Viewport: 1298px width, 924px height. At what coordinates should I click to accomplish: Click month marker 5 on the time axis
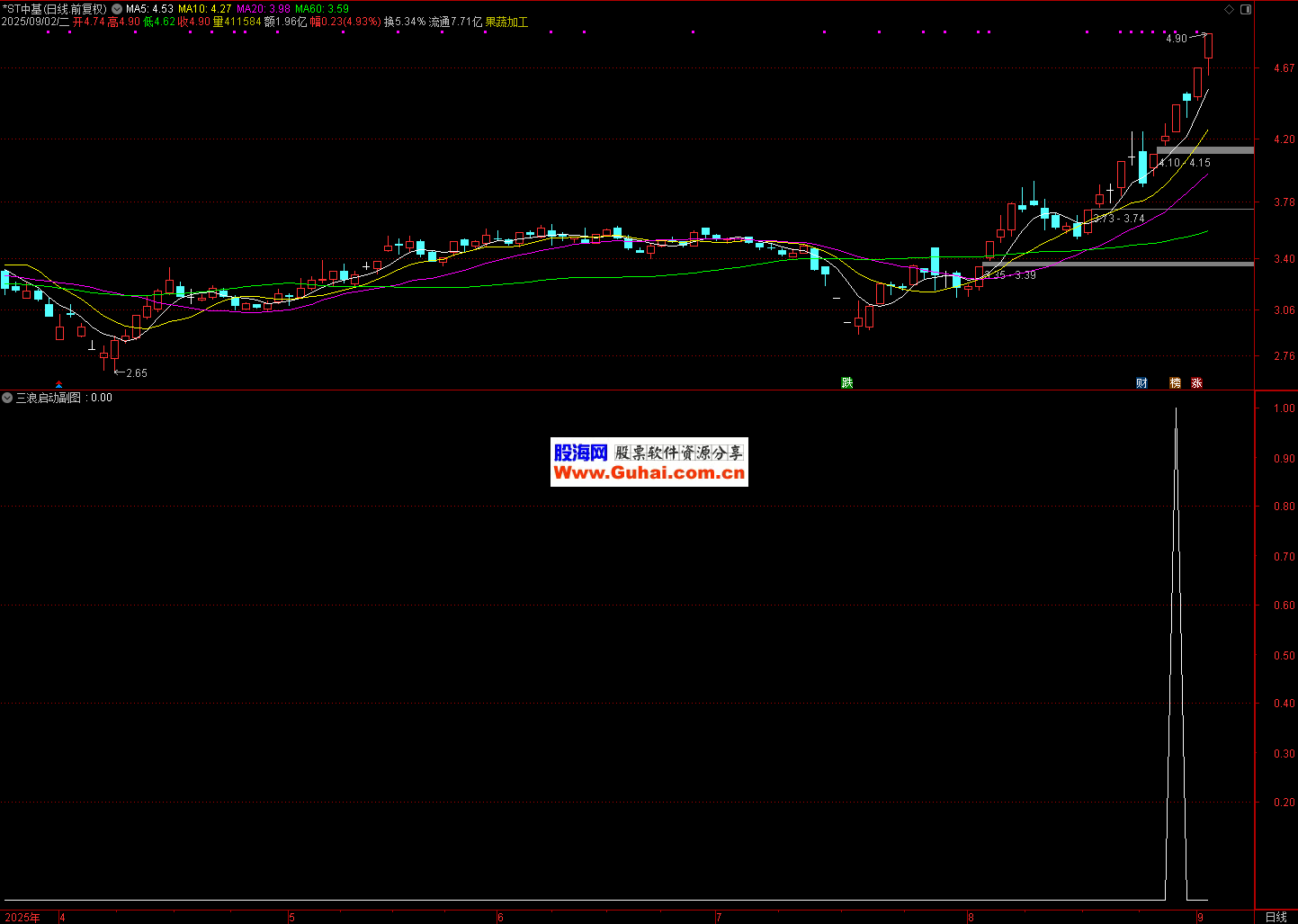(291, 918)
